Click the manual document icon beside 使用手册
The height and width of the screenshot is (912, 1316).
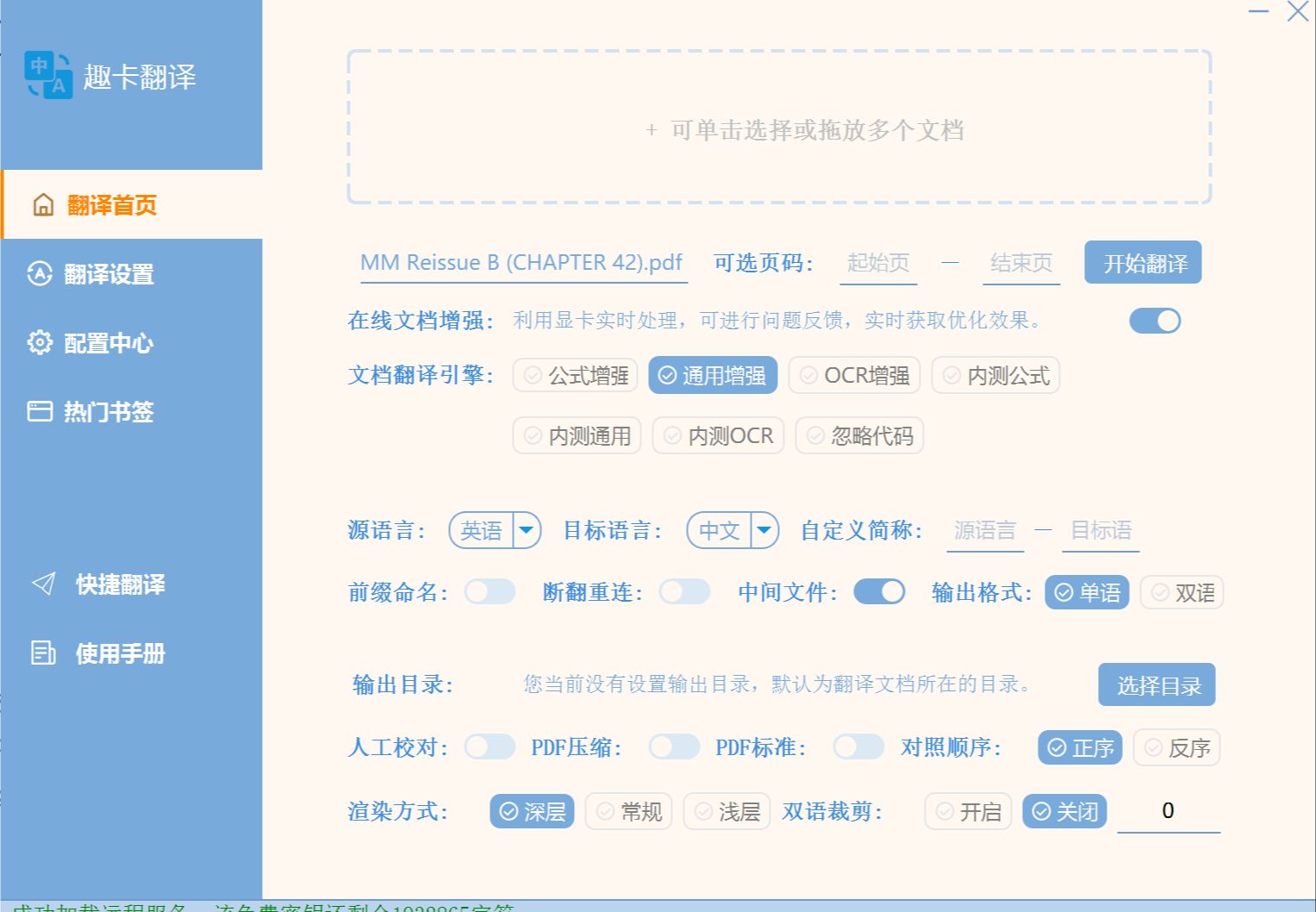coord(43,653)
